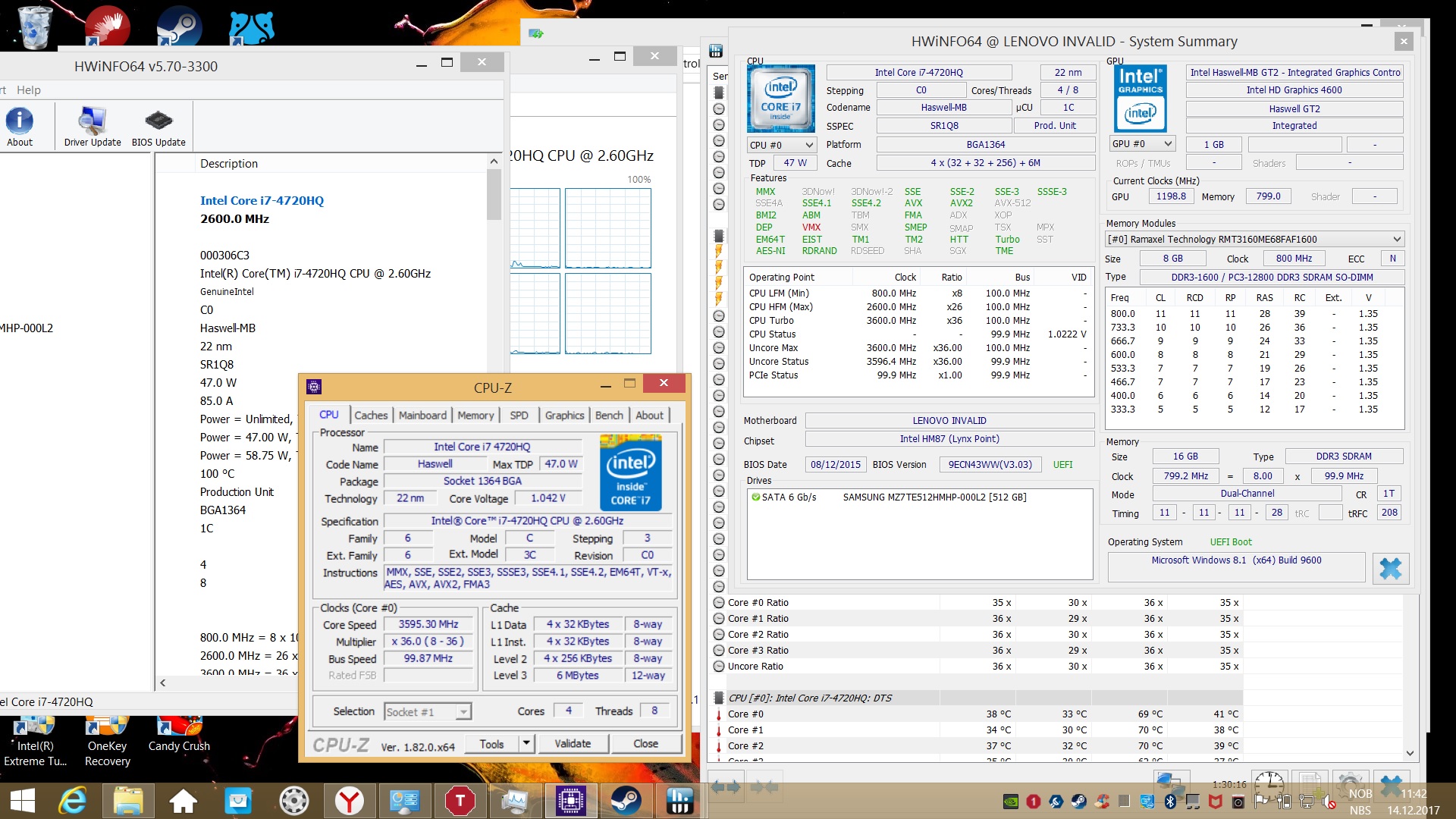Click the Close button in CPU-Z
The width and height of the screenshot is (1456, 819).
pyautogui.click(x=646, y=744)
